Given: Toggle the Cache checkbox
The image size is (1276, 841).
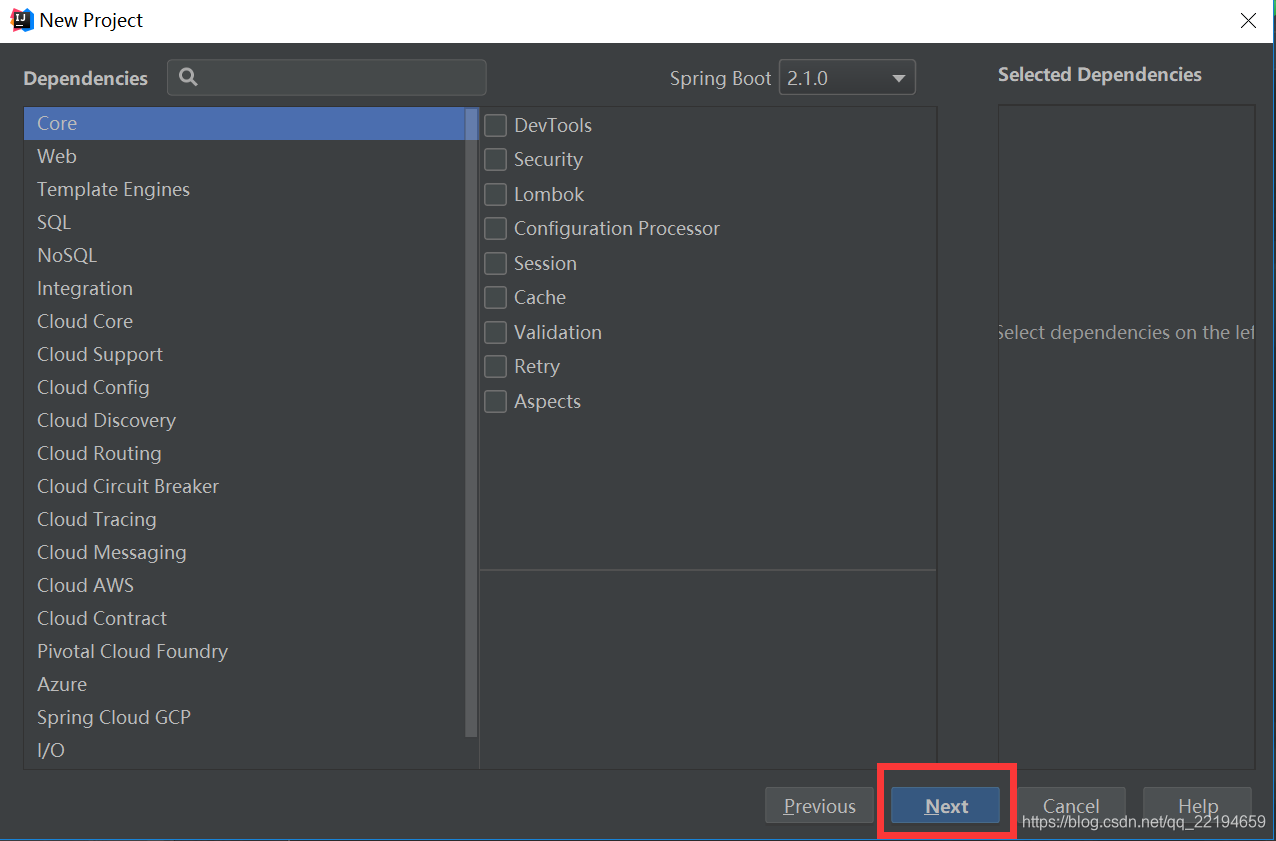Looking at the screenshot, I should click(495, 297).
